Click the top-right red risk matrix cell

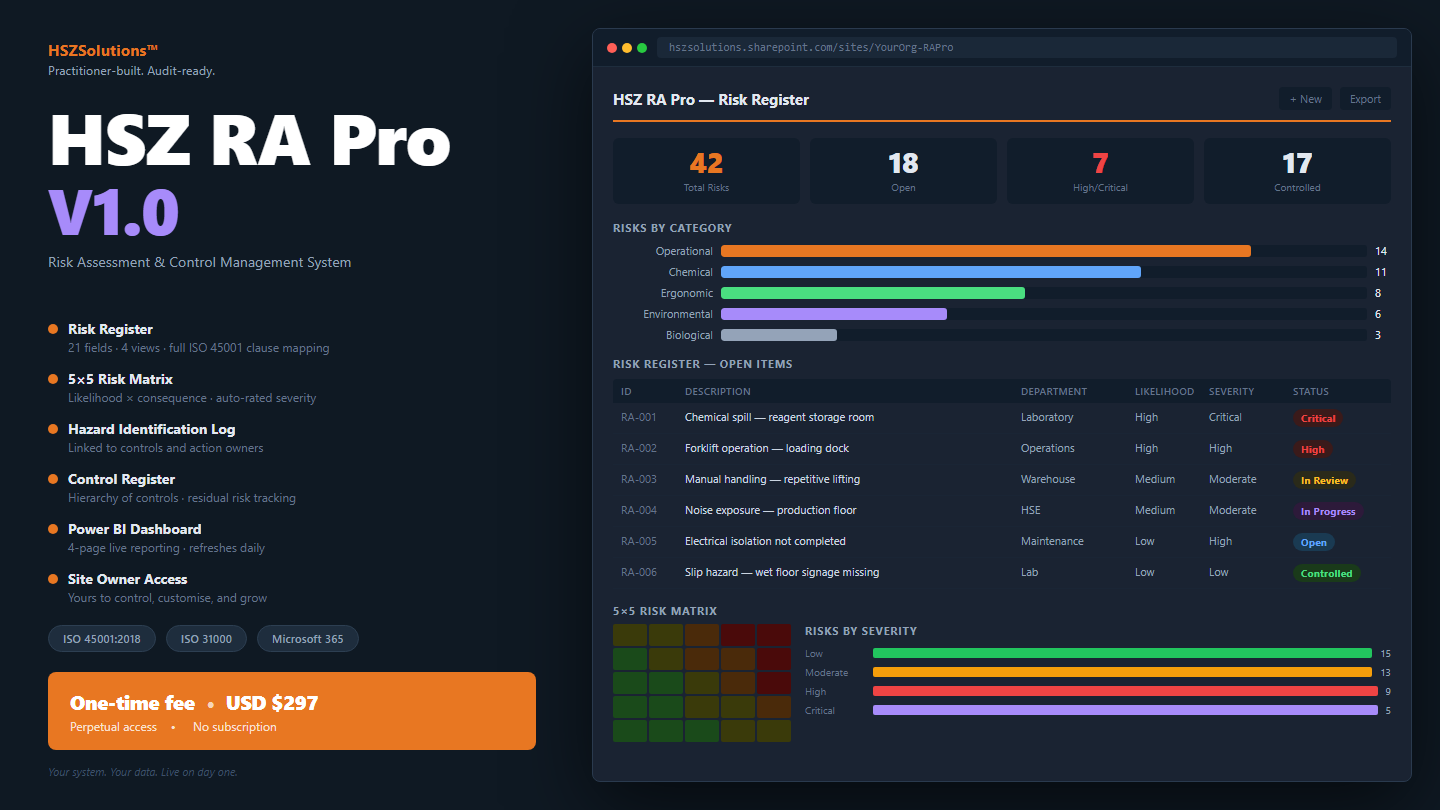click(x=774, y=635)
